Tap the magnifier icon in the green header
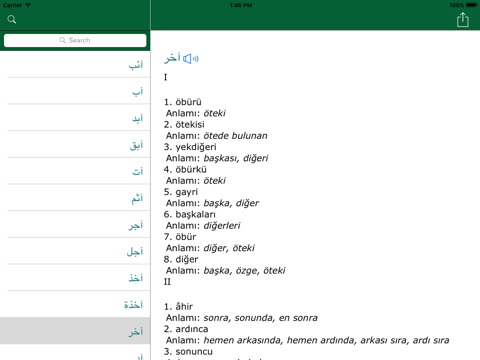The width and height of the screenshot is (480, 360). [x=12, y=19]
